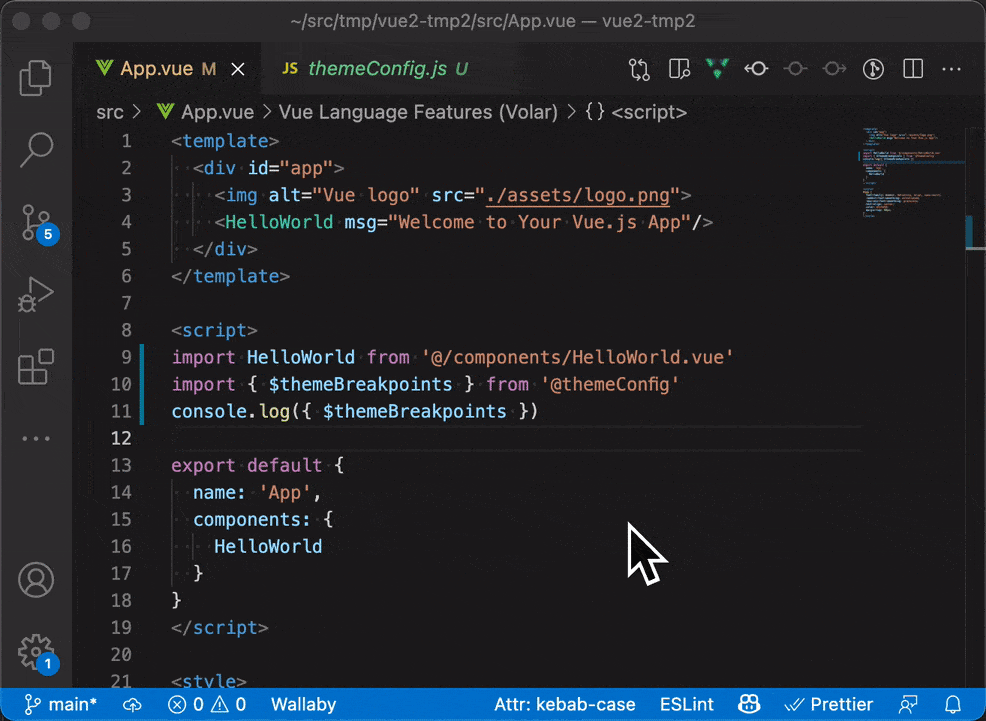Click 'console.log' on line 11
The height and width of the screenshot is (721, 986).
tap(230, 411)
